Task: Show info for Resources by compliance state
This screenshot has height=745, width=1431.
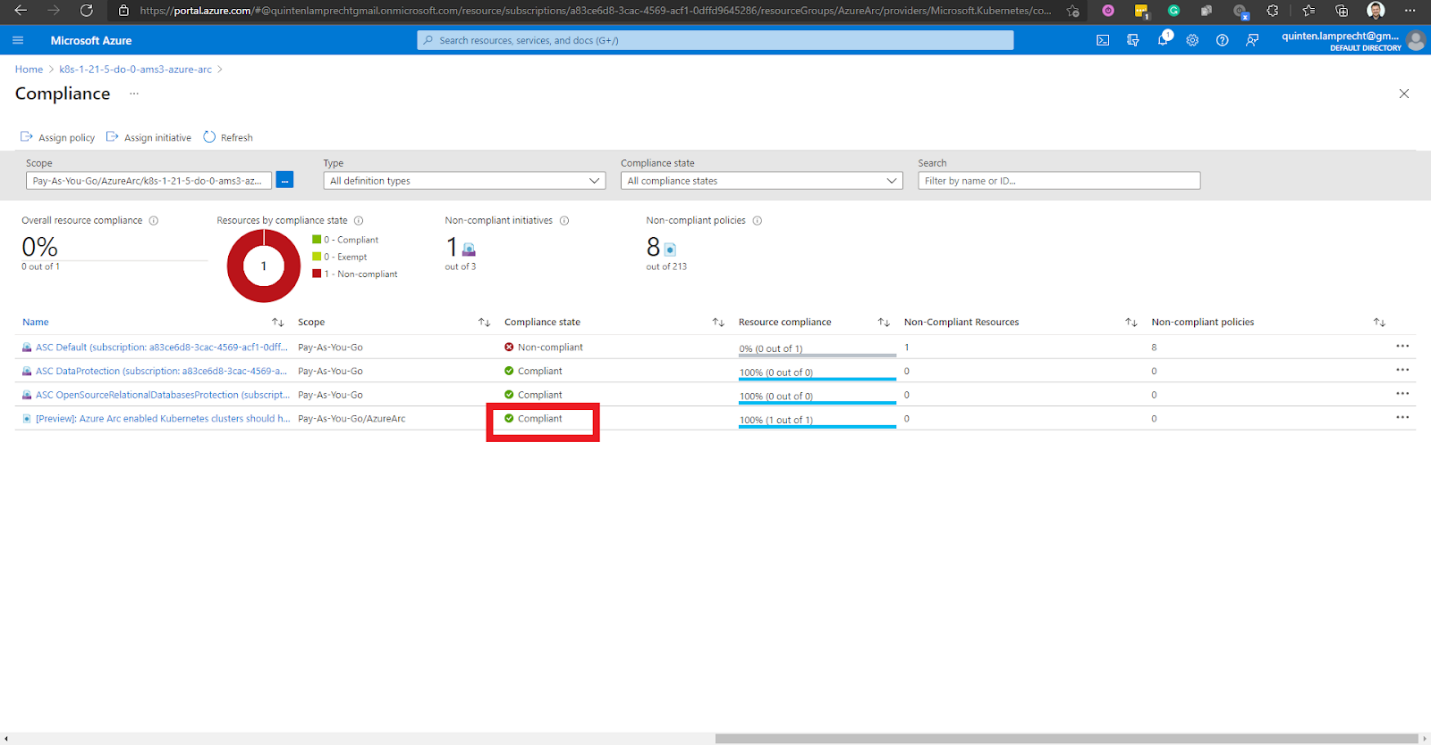Action: coord(358,220)
